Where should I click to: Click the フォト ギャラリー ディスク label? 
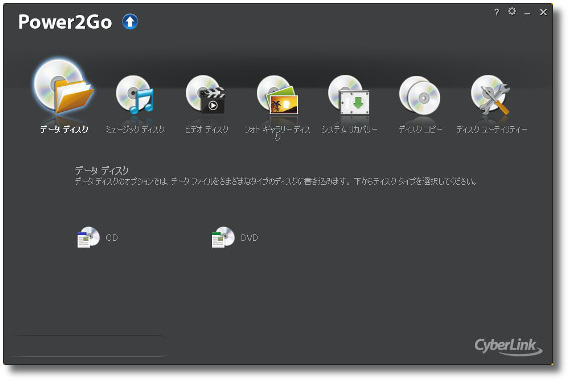(277, 133)
